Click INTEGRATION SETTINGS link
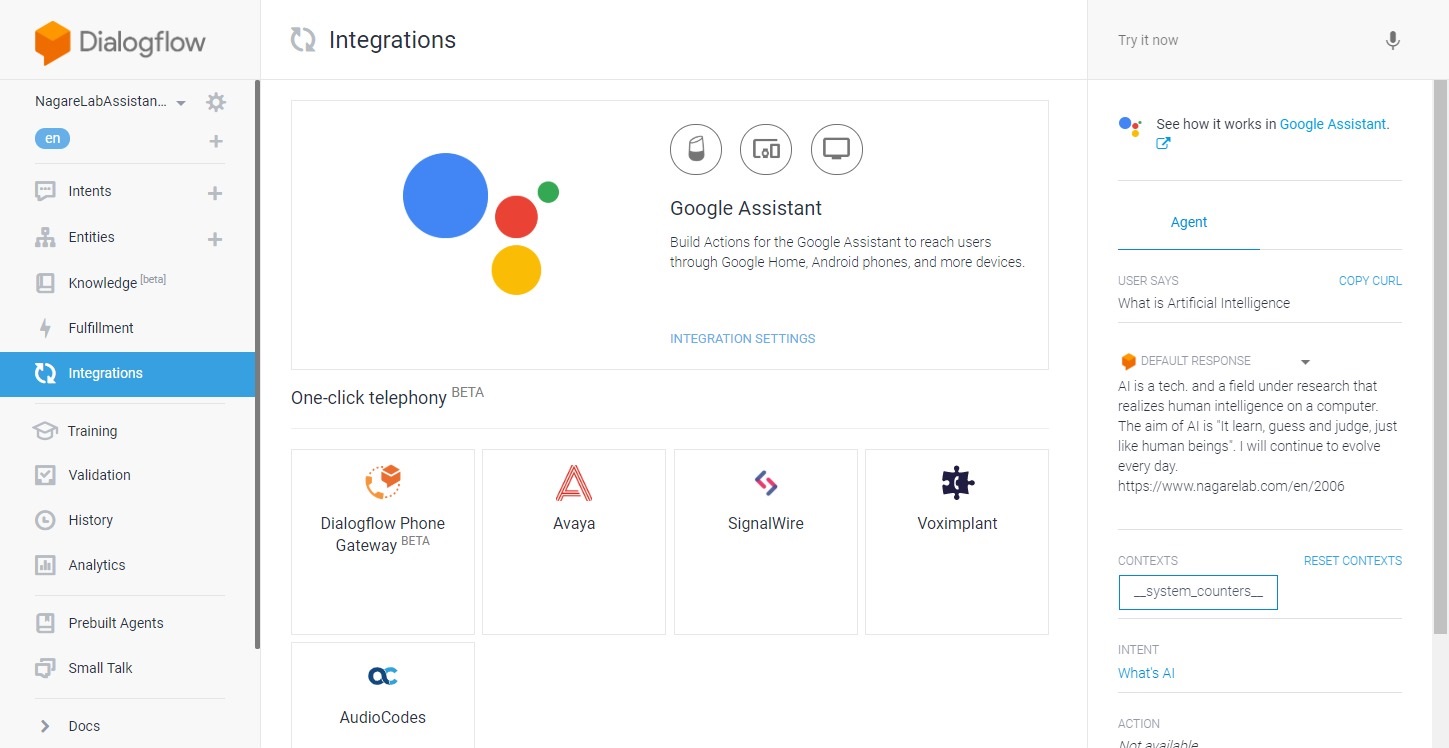 coord(742,339)
